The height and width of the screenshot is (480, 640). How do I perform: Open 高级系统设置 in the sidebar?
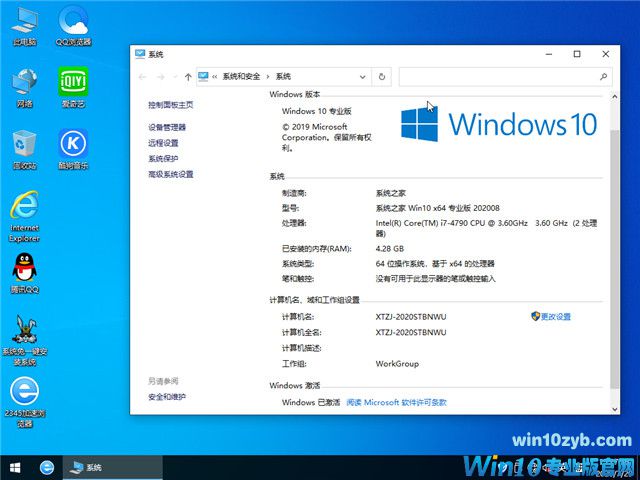[171, 174]
